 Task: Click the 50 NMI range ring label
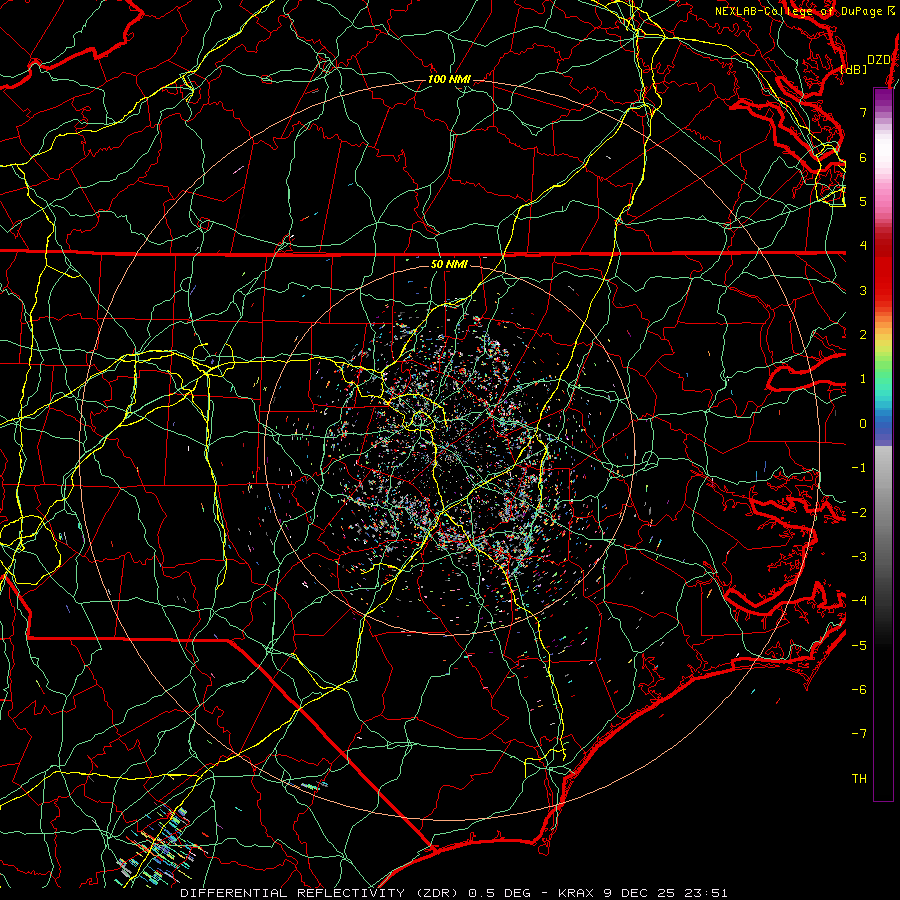(x=449, y=264)
